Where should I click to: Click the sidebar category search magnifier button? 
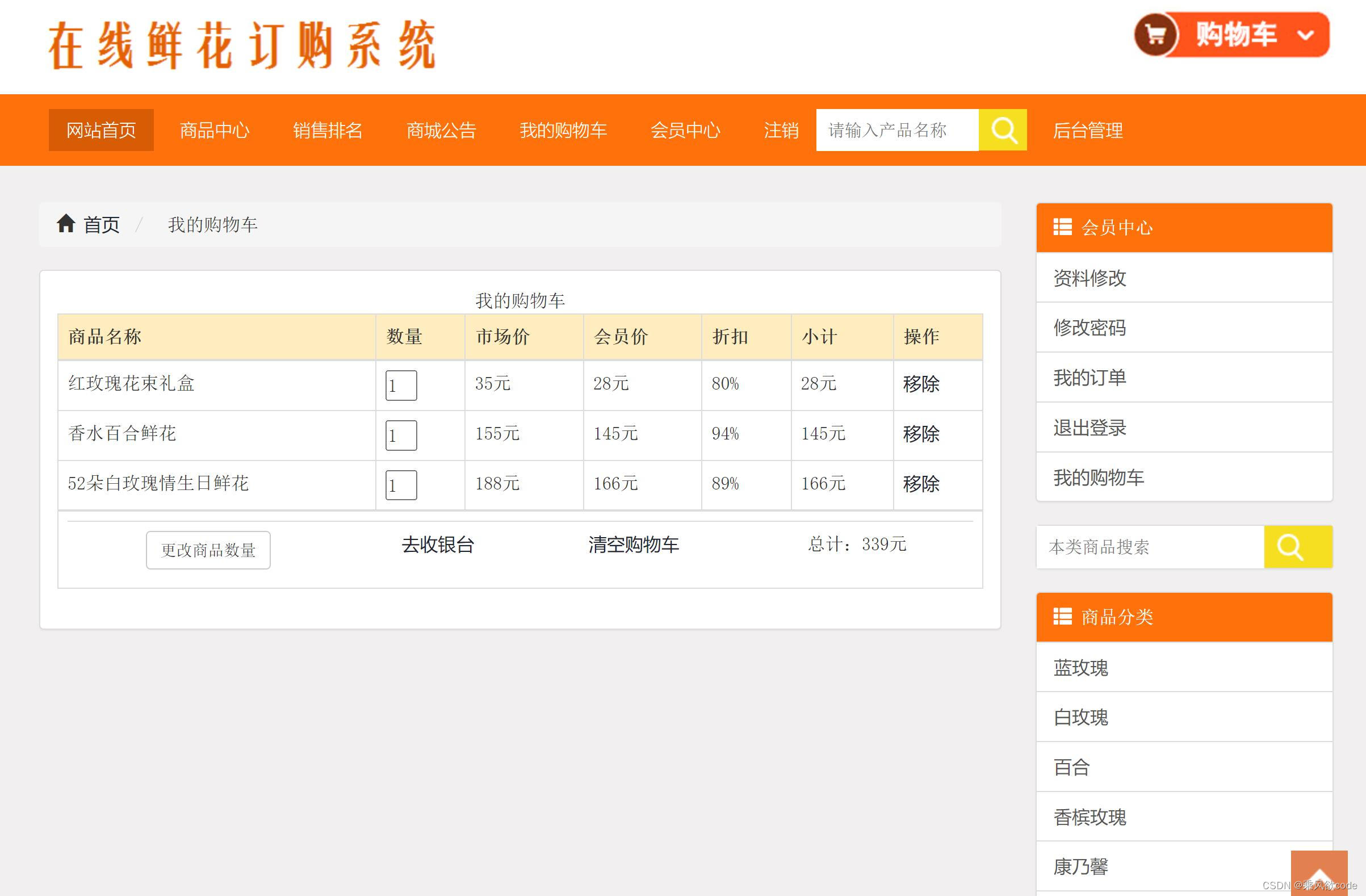[1297, 546]
